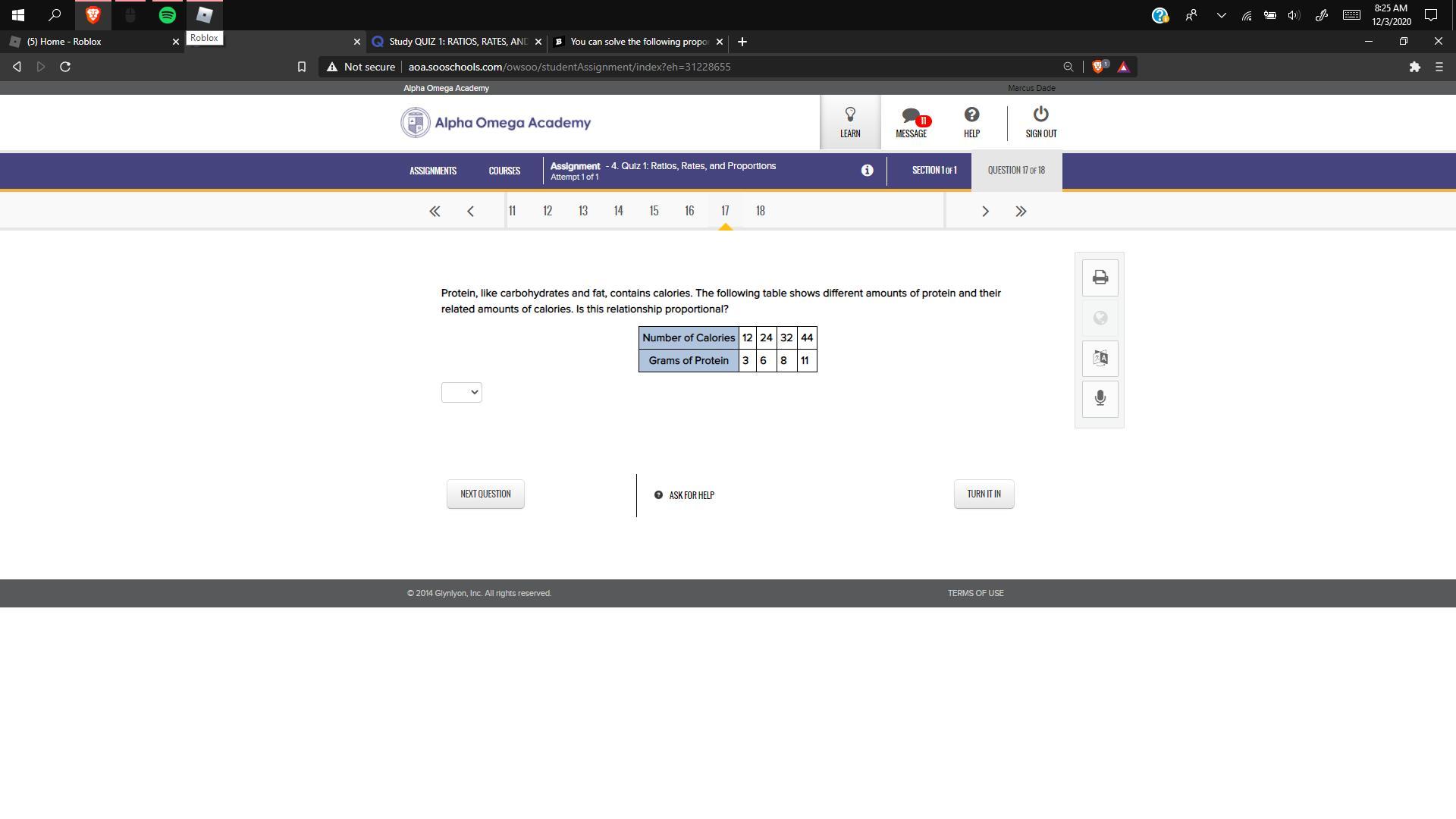
Task: Open Spotify from the taskbar
Action: pos(168,14)
